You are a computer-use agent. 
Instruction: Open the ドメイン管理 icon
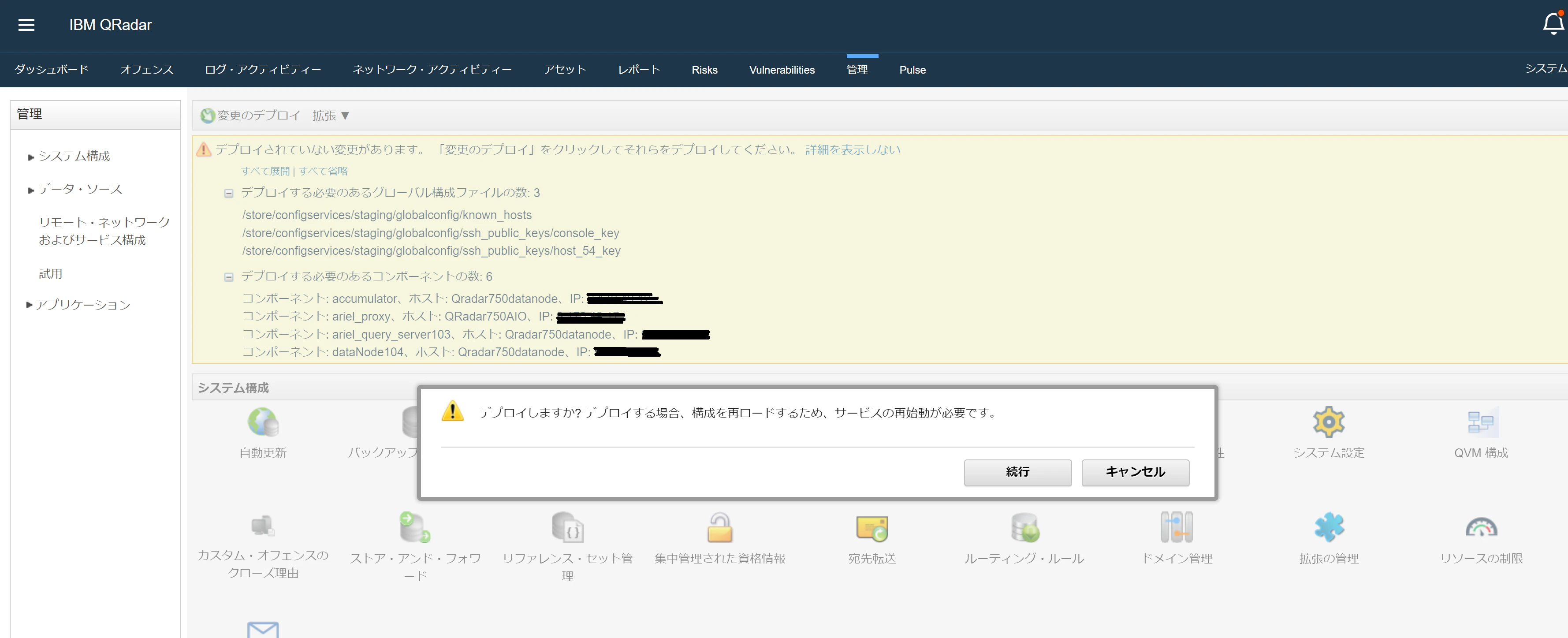coord(1177,527)
